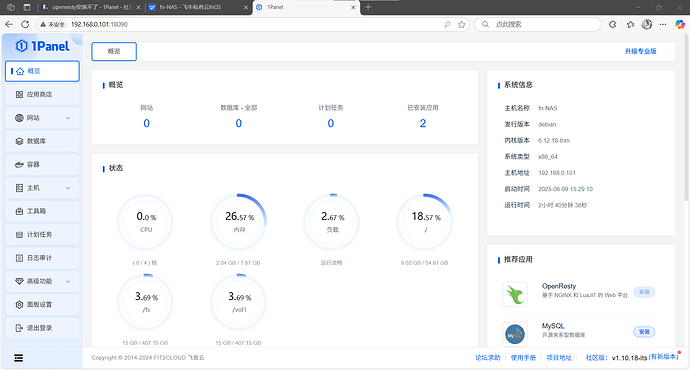Click the container whale icon
Image resolution: width=690 pixels, height=370 pixels.
pos(19,165)
